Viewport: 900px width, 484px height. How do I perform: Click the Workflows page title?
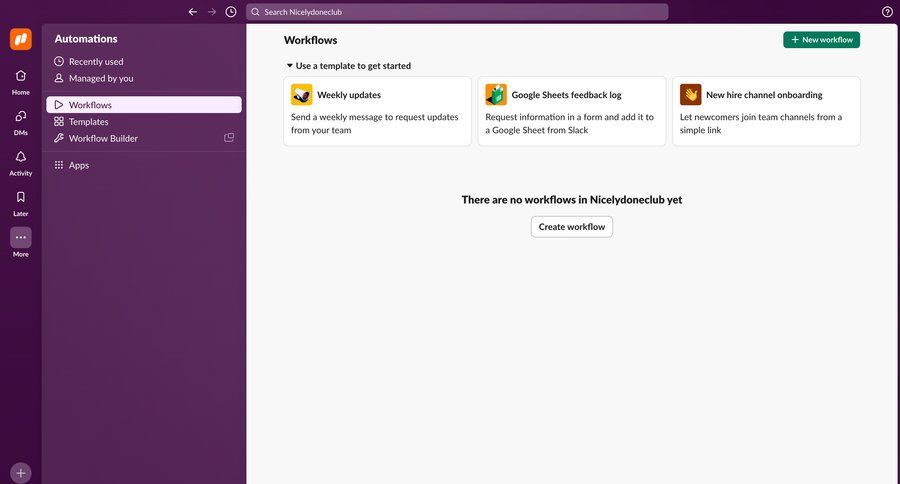311,40
